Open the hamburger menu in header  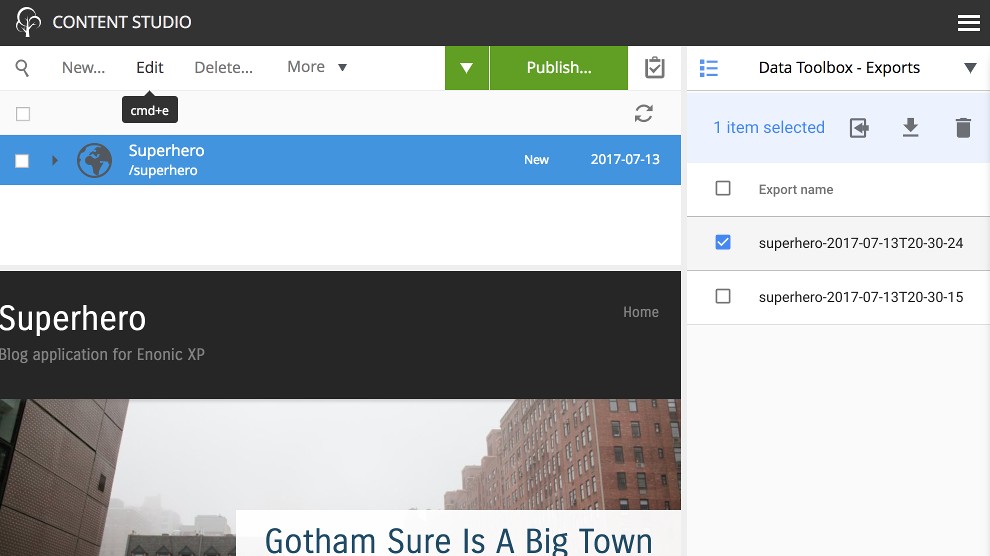click(969, 23)
